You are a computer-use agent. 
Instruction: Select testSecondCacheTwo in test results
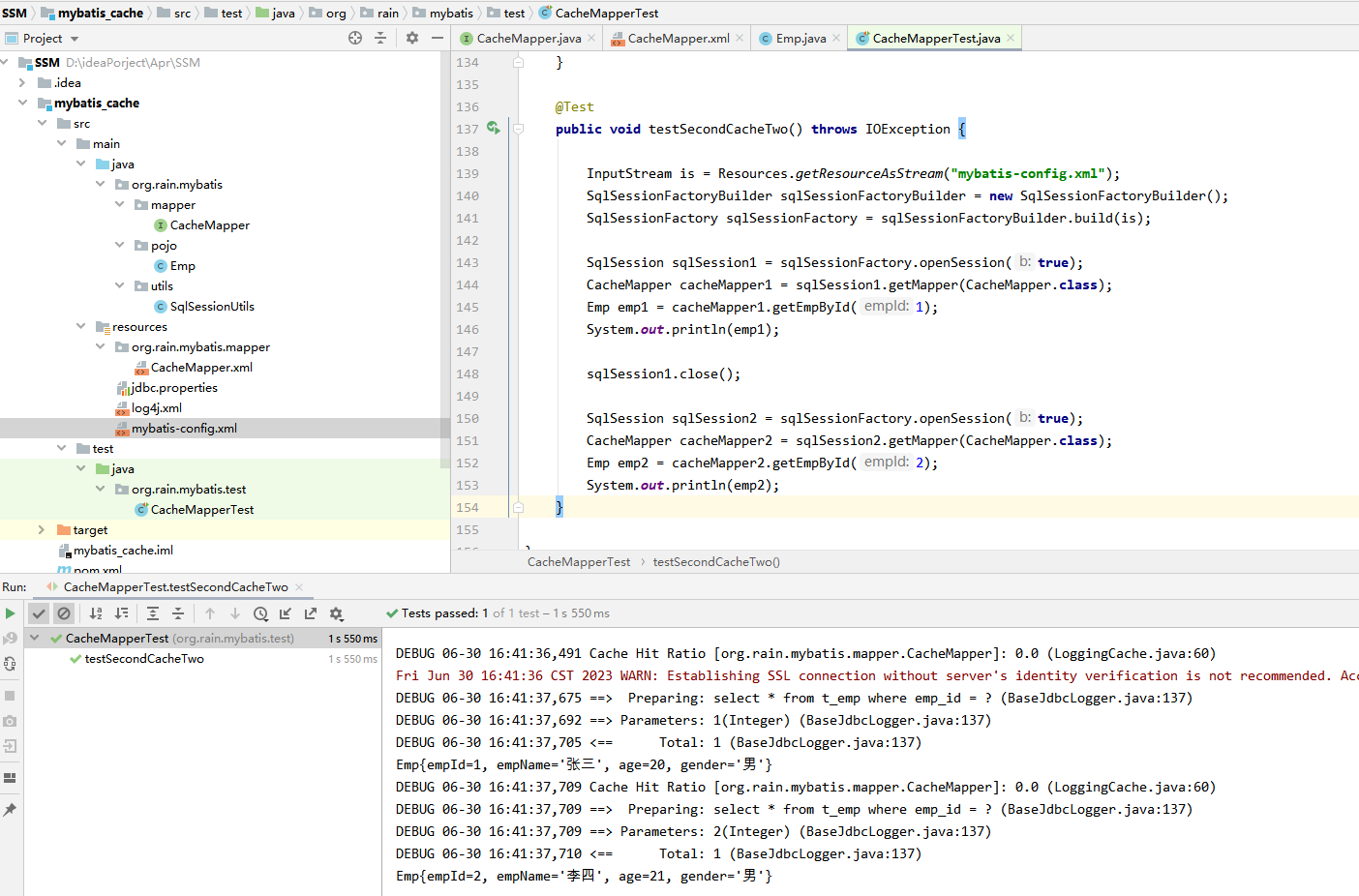tap(144, 658)
